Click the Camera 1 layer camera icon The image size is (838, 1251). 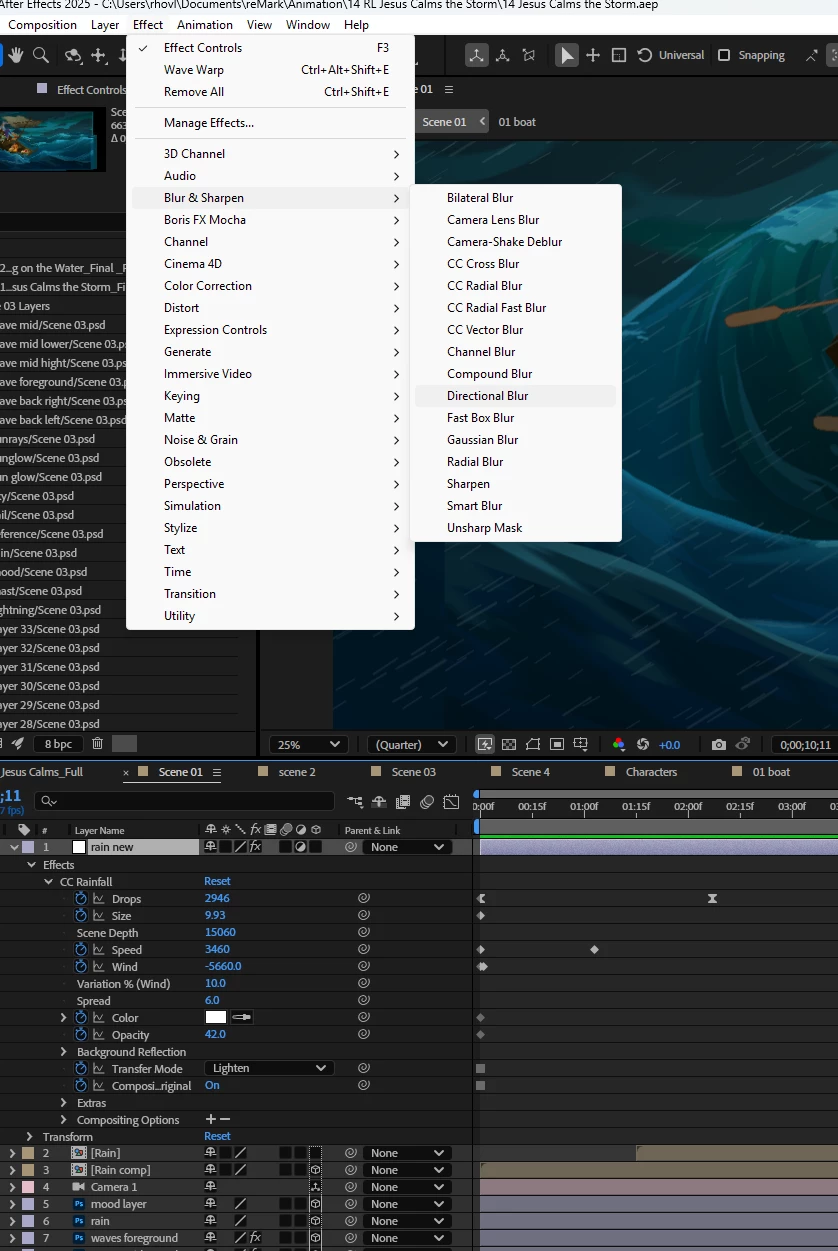point(78,1187)
